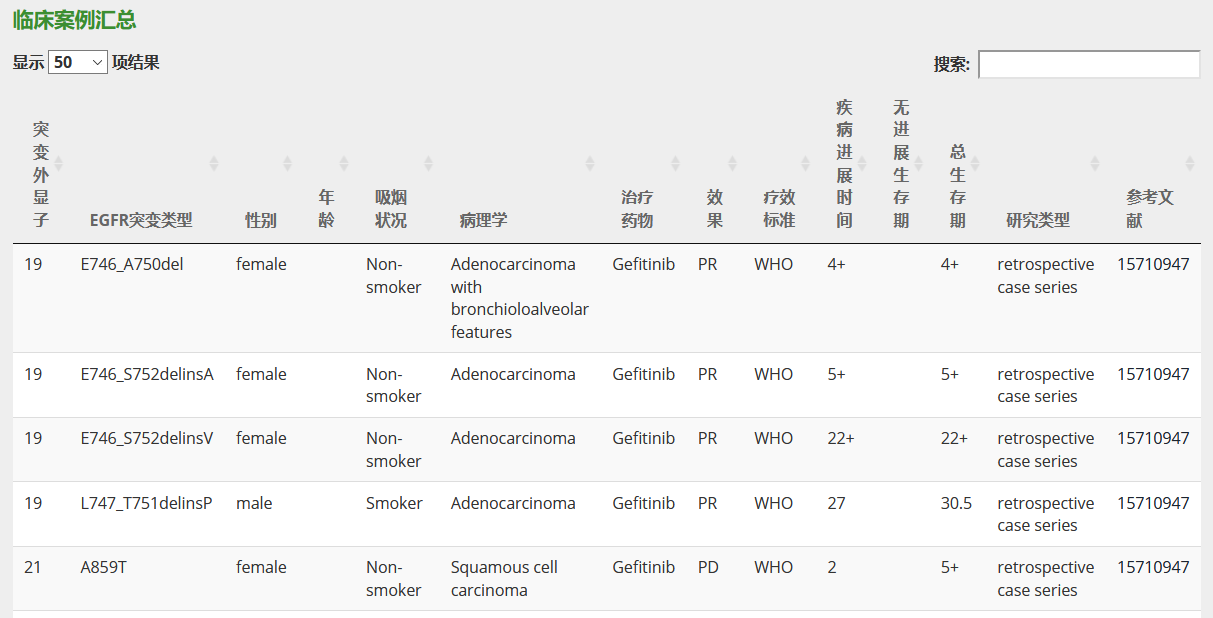The image size is (1213, 618).
Task: Sort by 参考文献 column arrows
Action: pyautogui.click(x=1189, y=163)
